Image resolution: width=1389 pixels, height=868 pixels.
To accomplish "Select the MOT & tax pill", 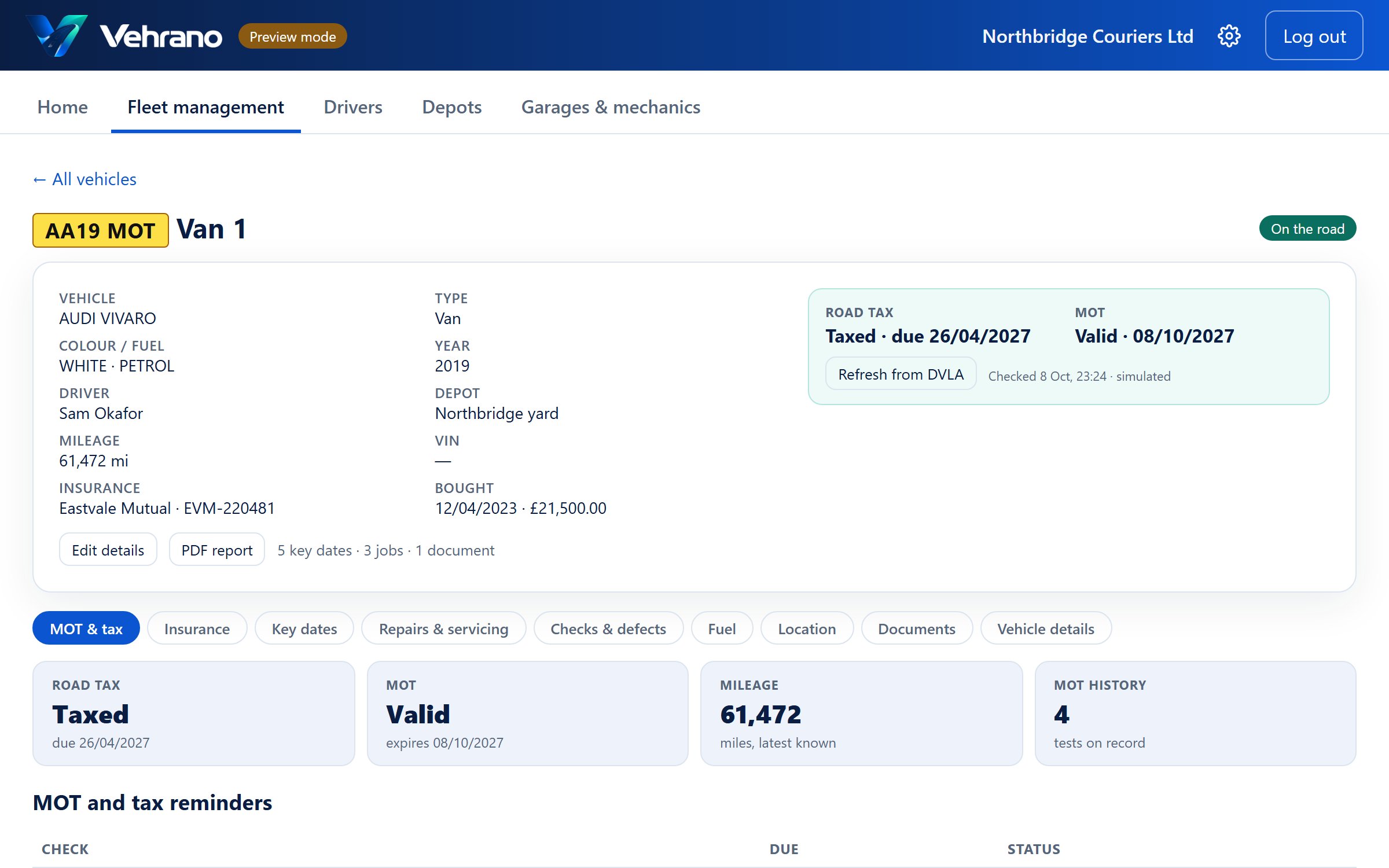I will click(x=86, y=628).
